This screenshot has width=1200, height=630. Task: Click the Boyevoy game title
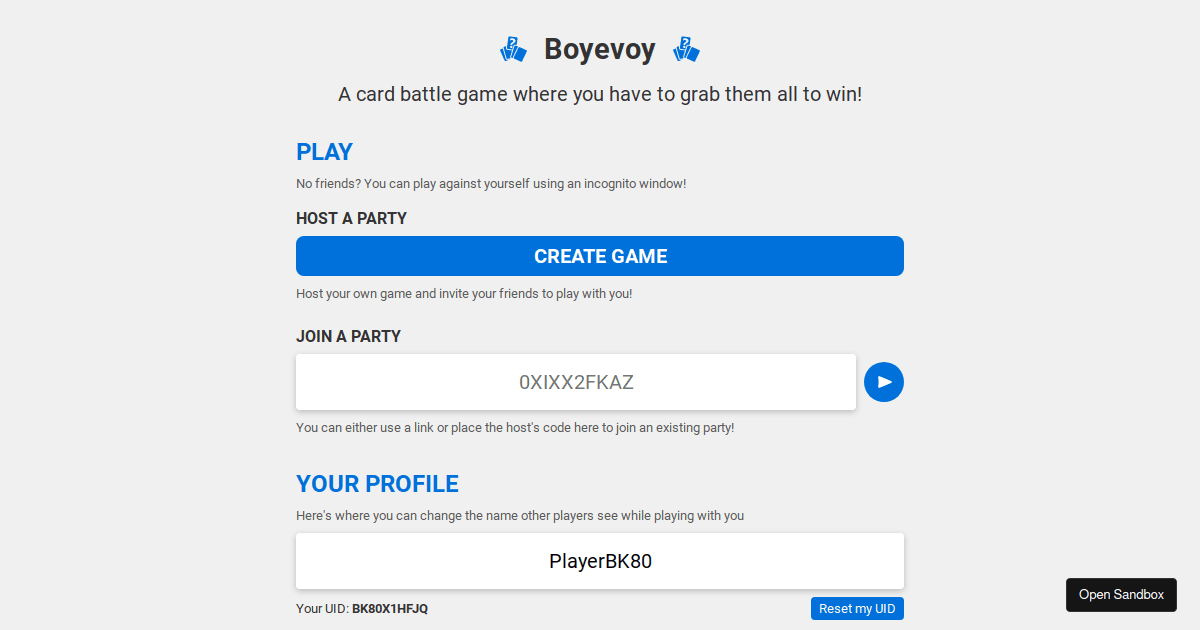(599, 48)
